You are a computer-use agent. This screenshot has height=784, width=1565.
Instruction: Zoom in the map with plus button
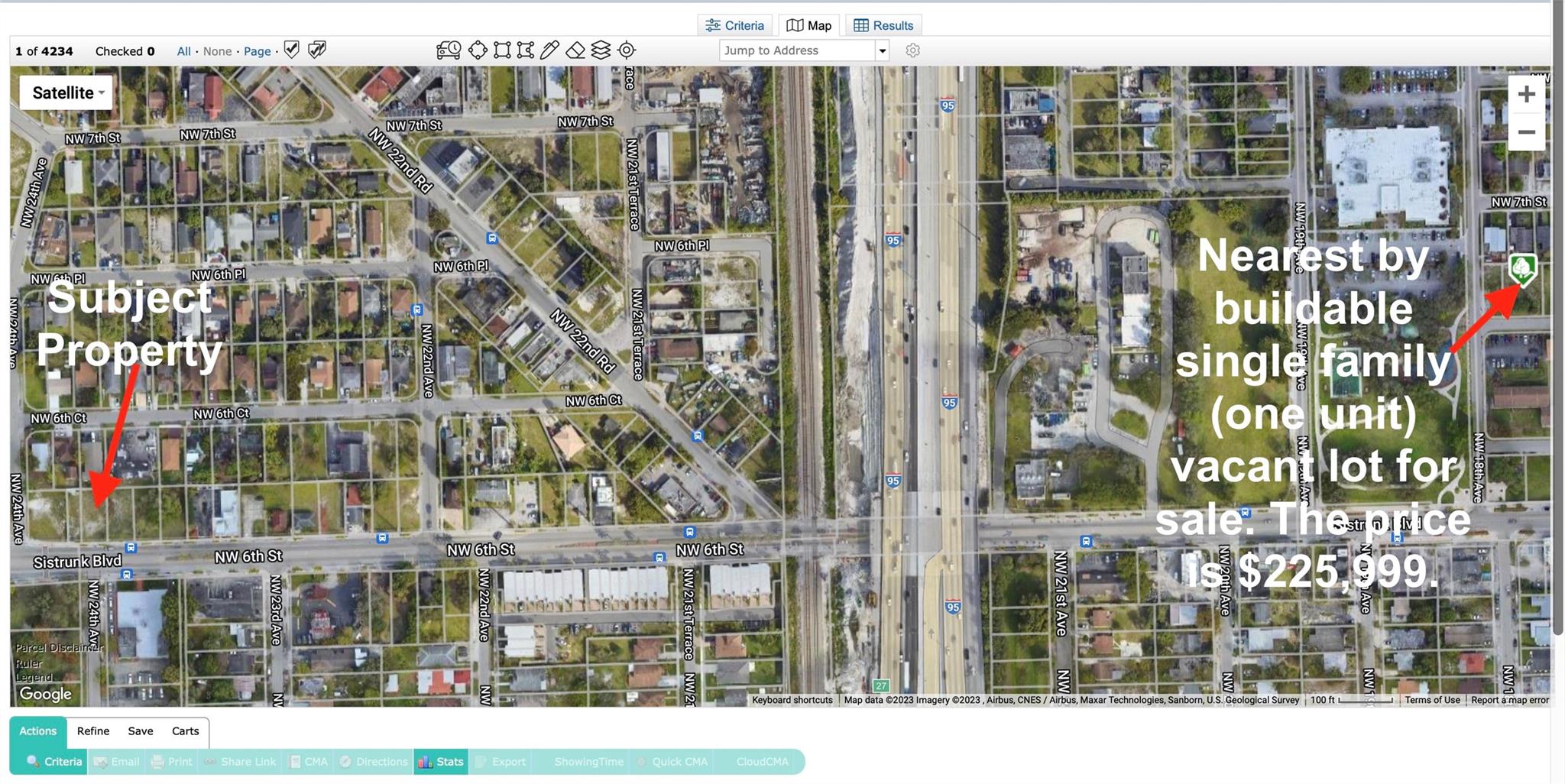point(1526,94)
